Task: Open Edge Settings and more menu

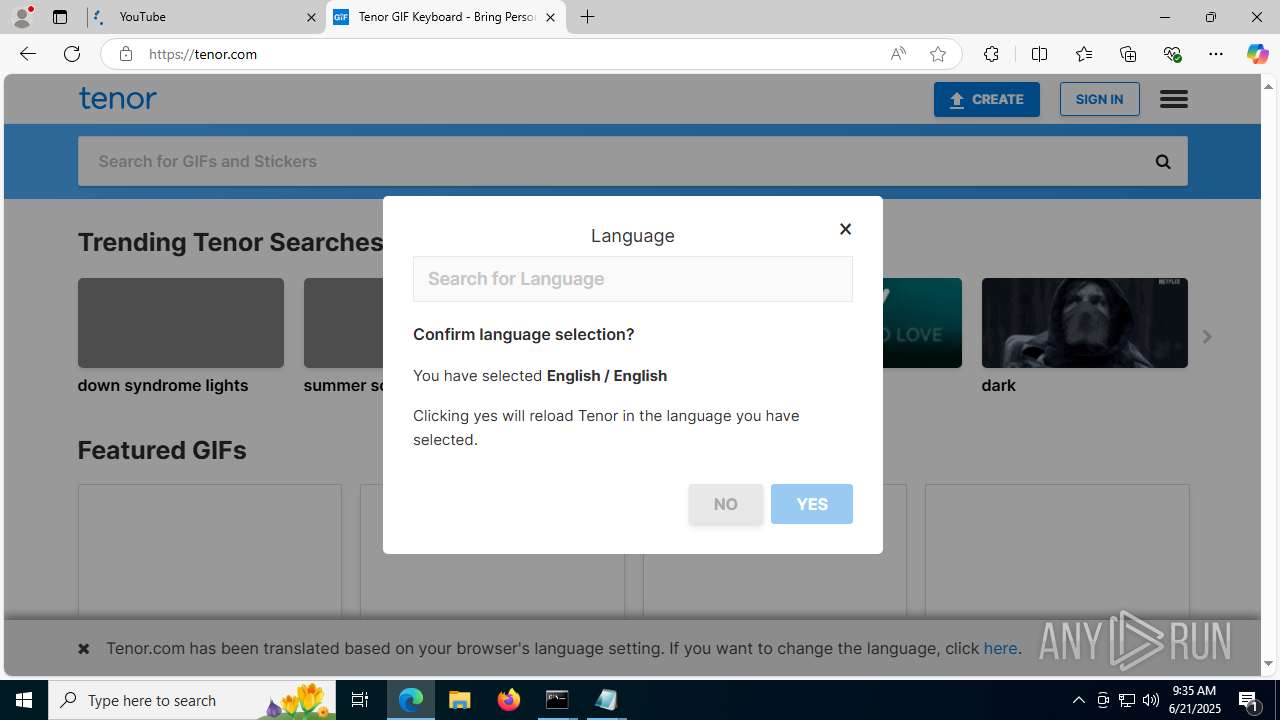Action: point(1216,54)
